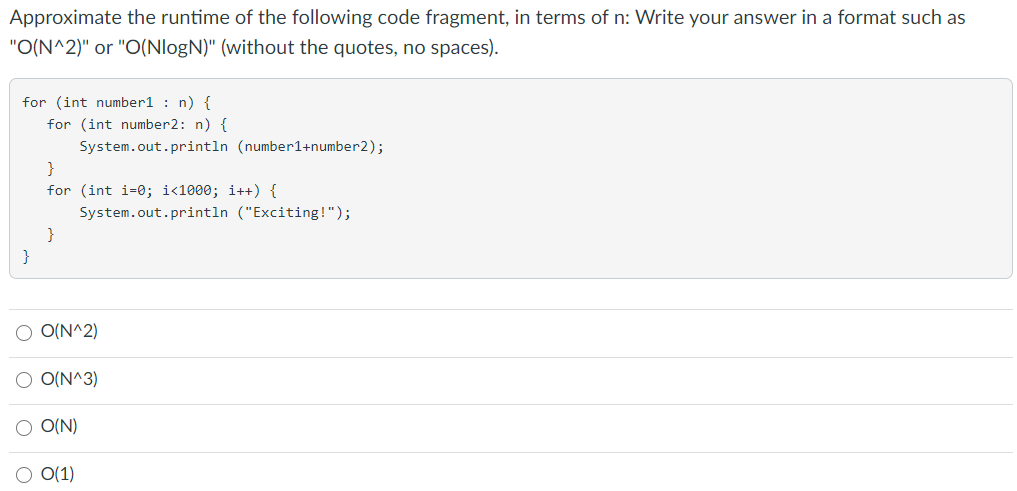Click the O(N) answer label text

click(x=59, y=427)
